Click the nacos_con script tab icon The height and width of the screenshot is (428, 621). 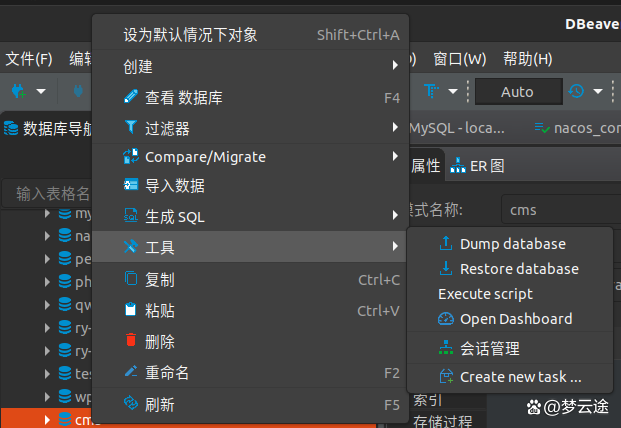[x=542, y=128]
